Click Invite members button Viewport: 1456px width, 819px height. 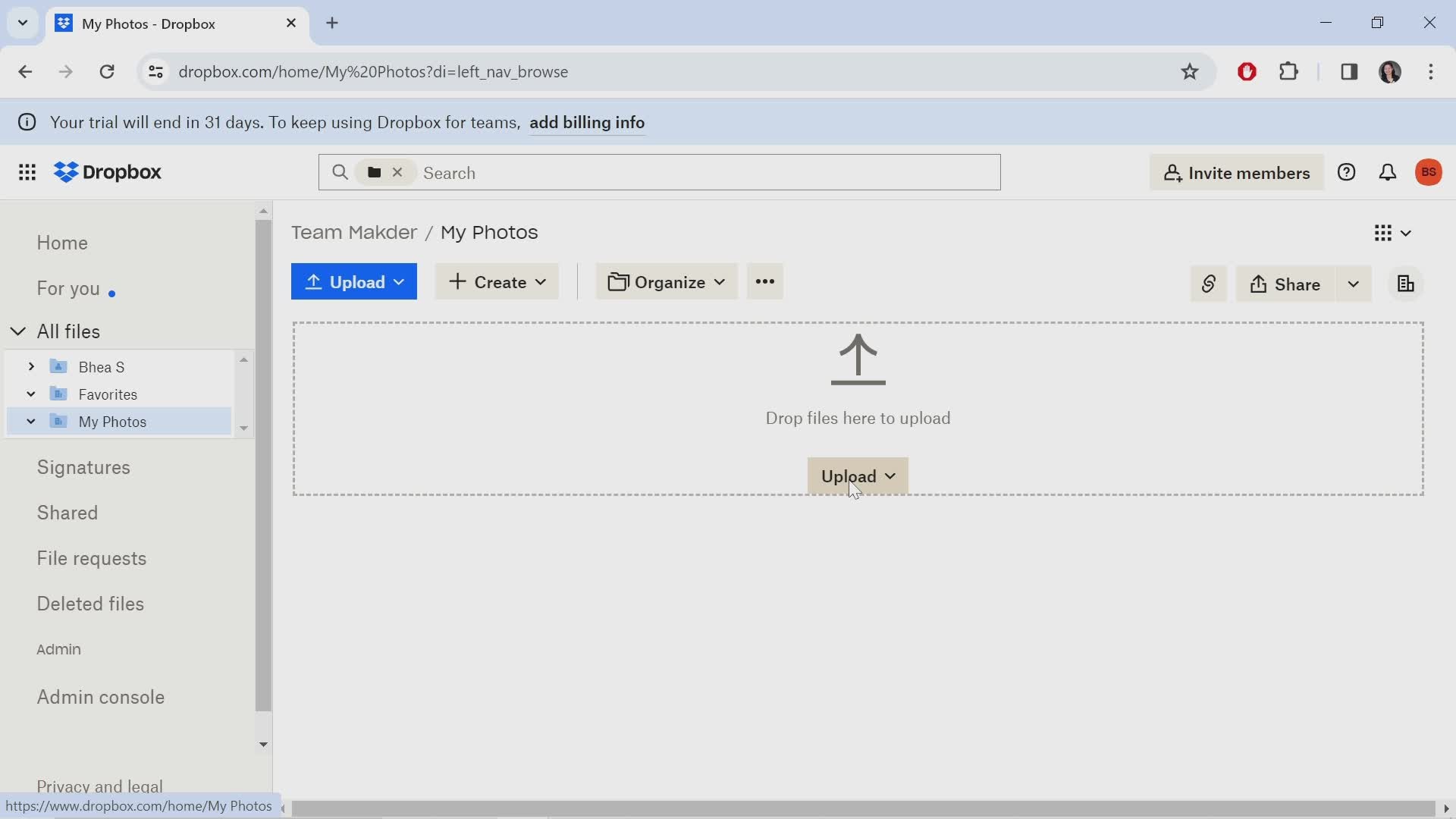[1237, 173]
